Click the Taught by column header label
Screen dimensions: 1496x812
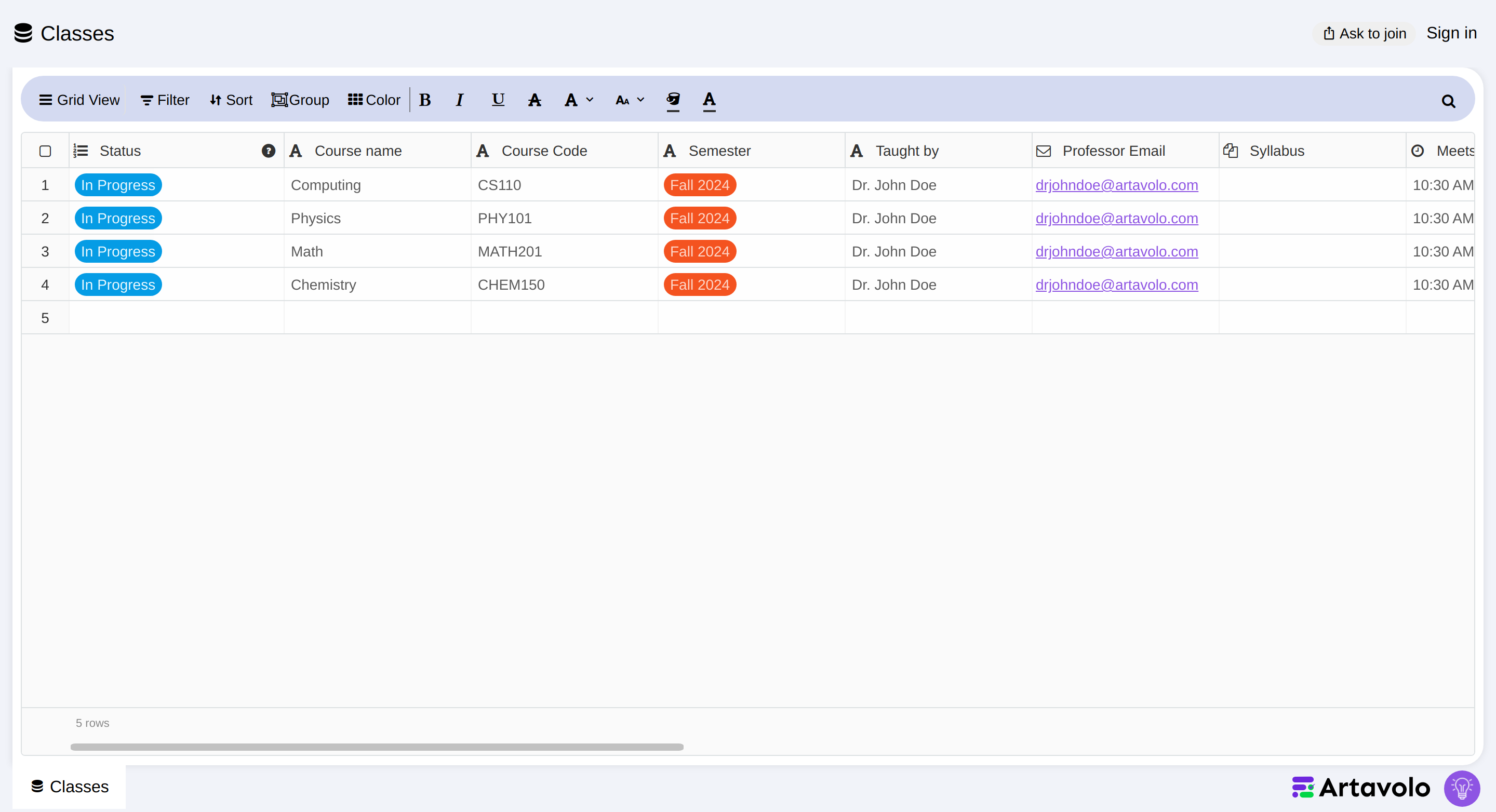coord(907,151)
